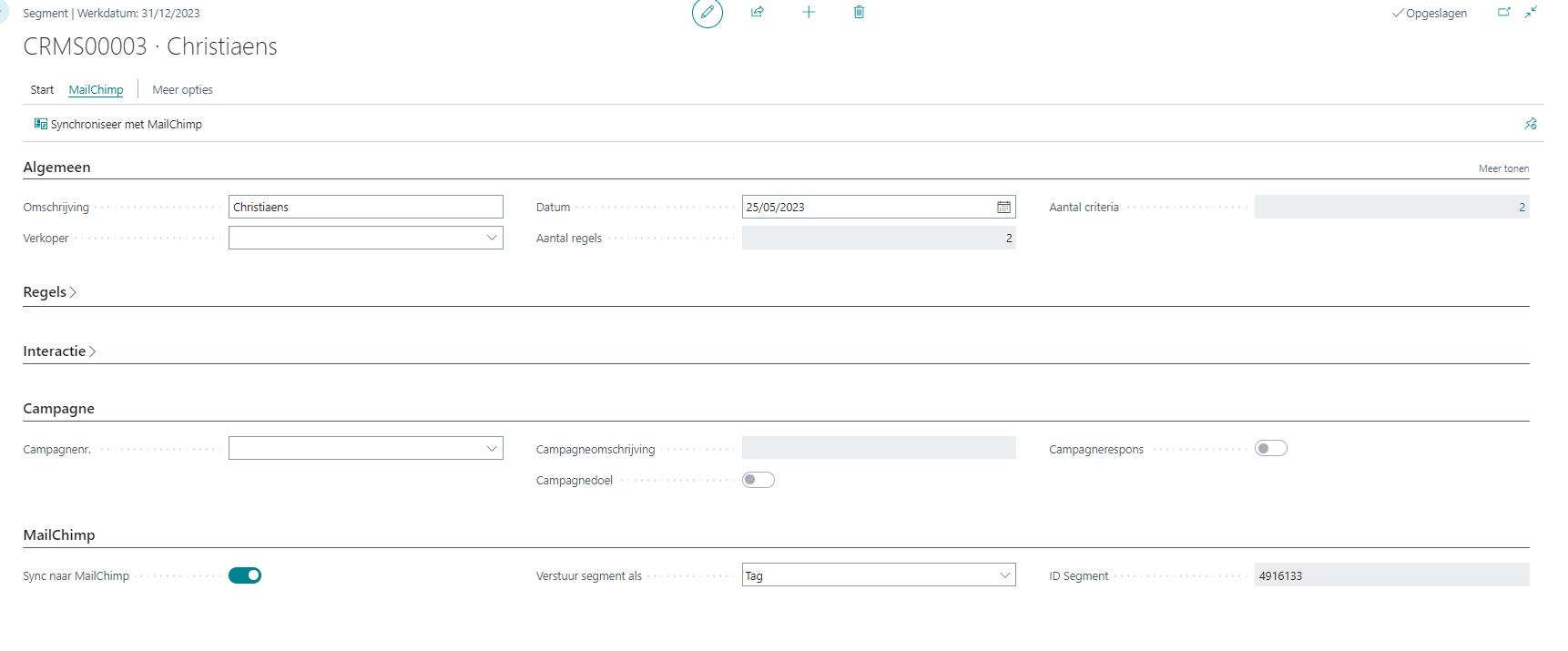The image size is (1568, 651).
Task: Switch to the Start tab
Action: pos(42,90)
